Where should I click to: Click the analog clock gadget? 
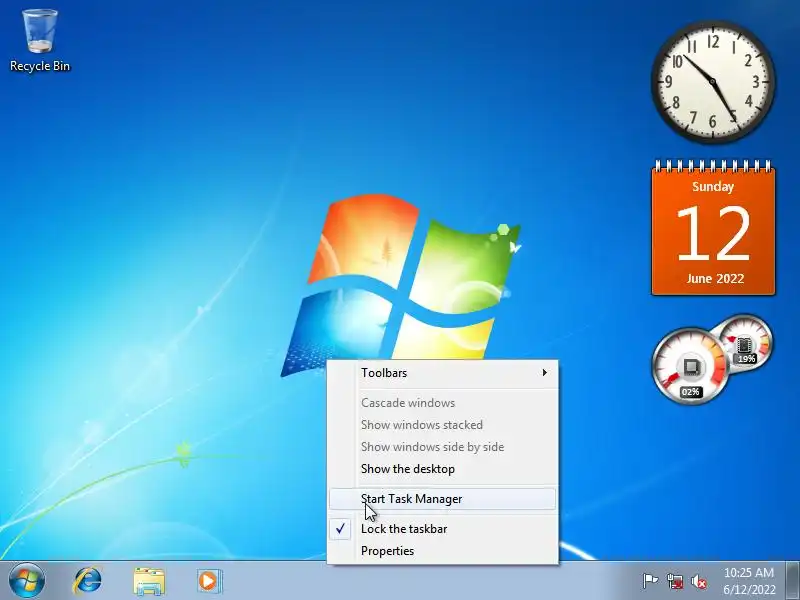(x=713, y=82)
